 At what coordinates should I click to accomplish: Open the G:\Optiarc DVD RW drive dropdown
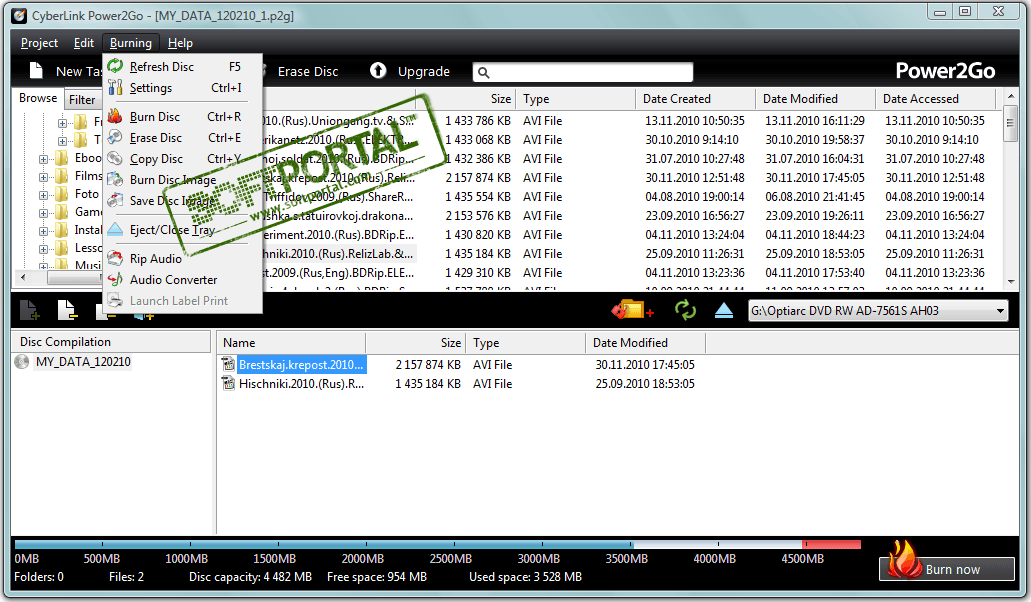point(878,311)
